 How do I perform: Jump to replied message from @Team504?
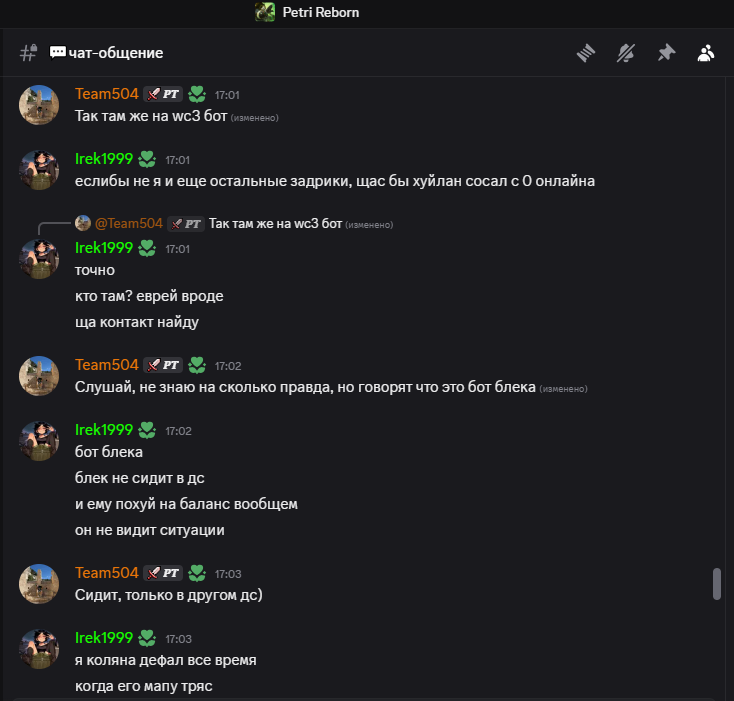[x=272, y=224]
